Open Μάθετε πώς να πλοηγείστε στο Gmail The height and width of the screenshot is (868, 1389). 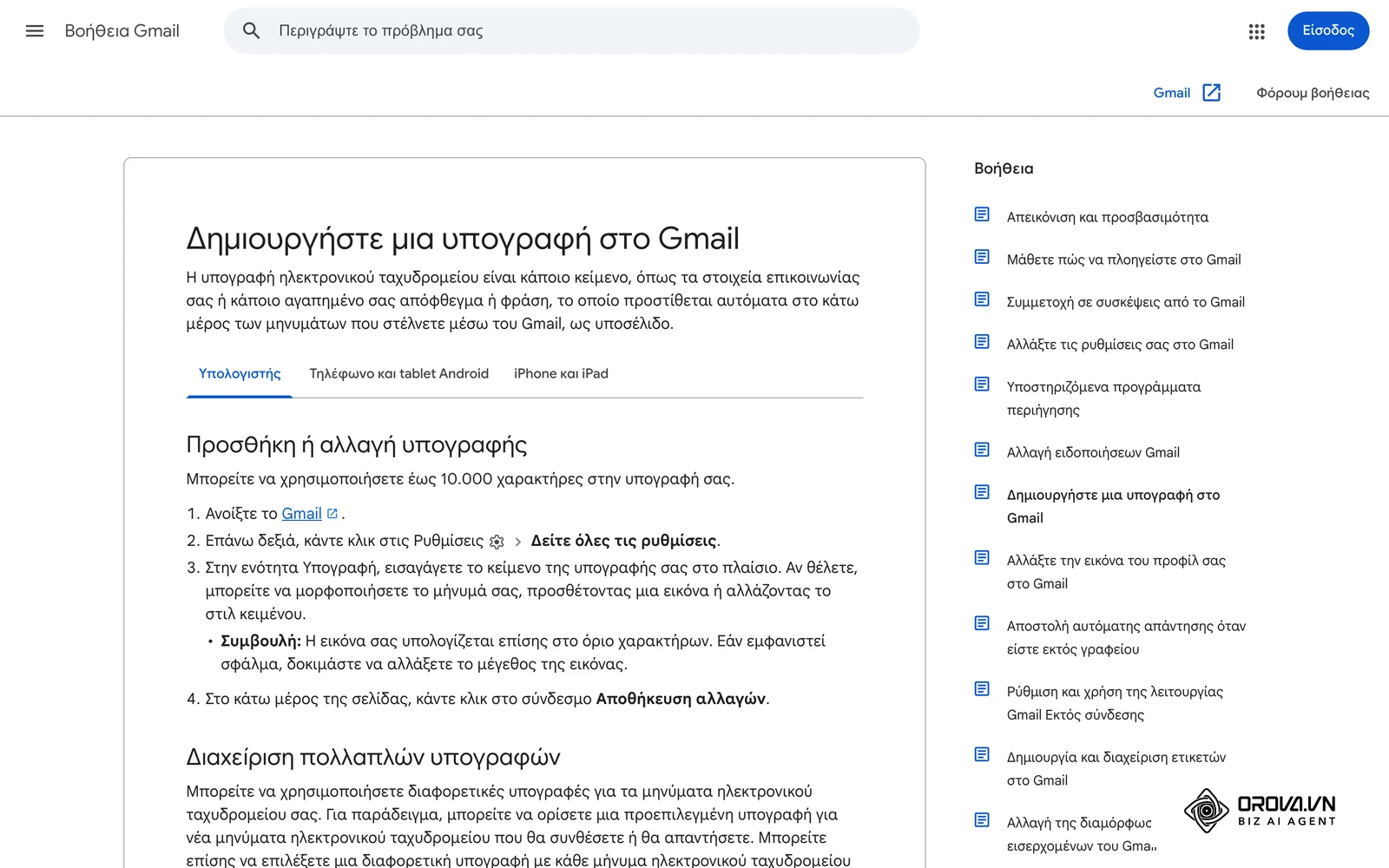(1123, 260)
